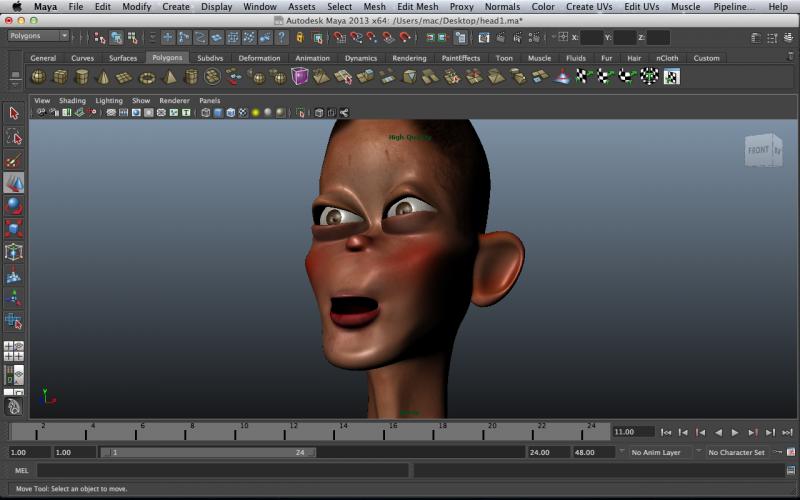Create a polygon torus from the shelf
This screenshot has height=500, width=800.
click(x=147, y=77)
